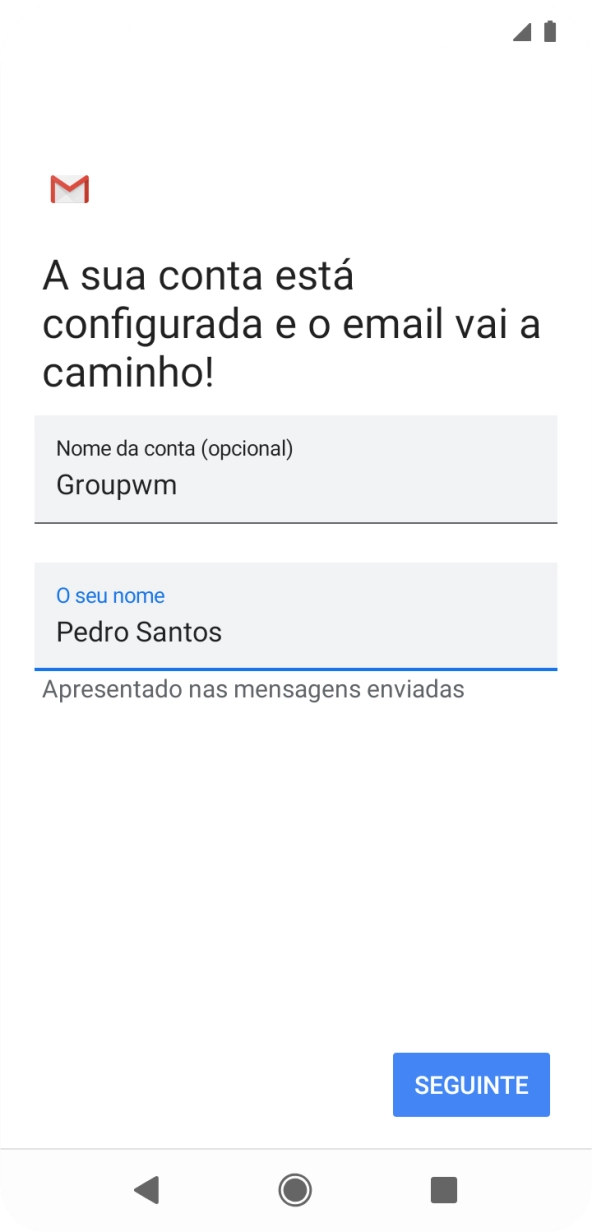
Task: Select the 'Nome da conta (opcional)' field
Action: click(x=296, y=470)
